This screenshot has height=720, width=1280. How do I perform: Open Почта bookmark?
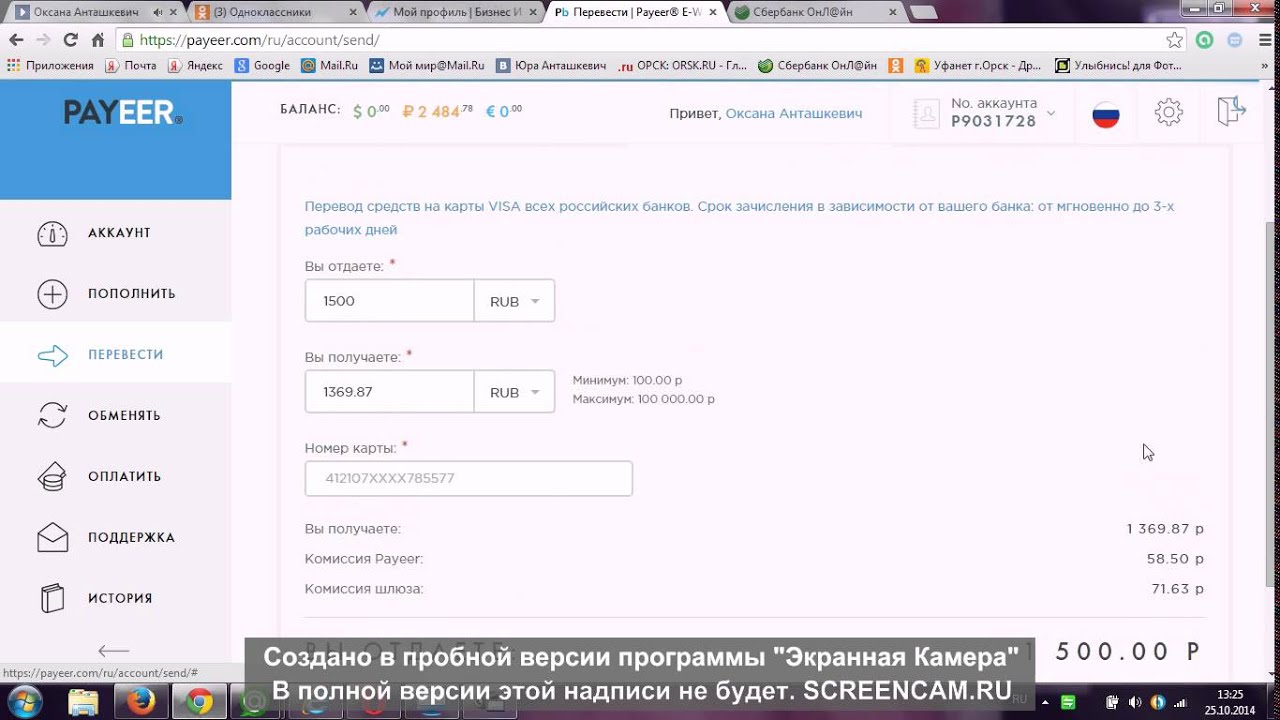(132, 66)
